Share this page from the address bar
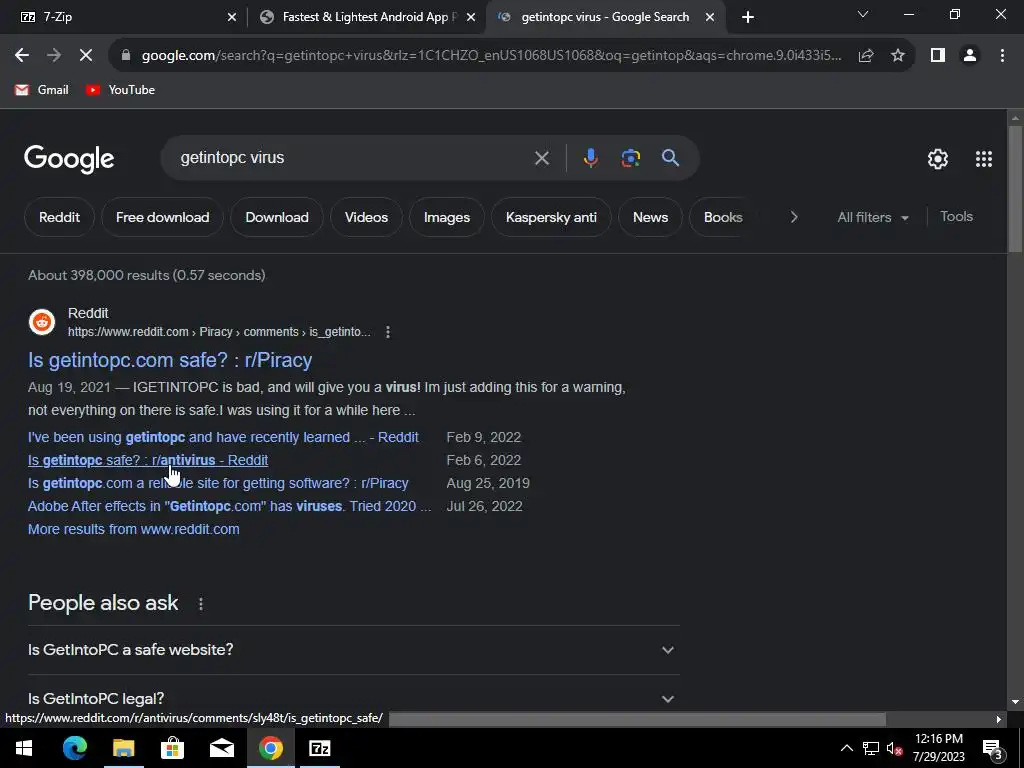Screen dimensions: 1024x768 tap(866, 56)
